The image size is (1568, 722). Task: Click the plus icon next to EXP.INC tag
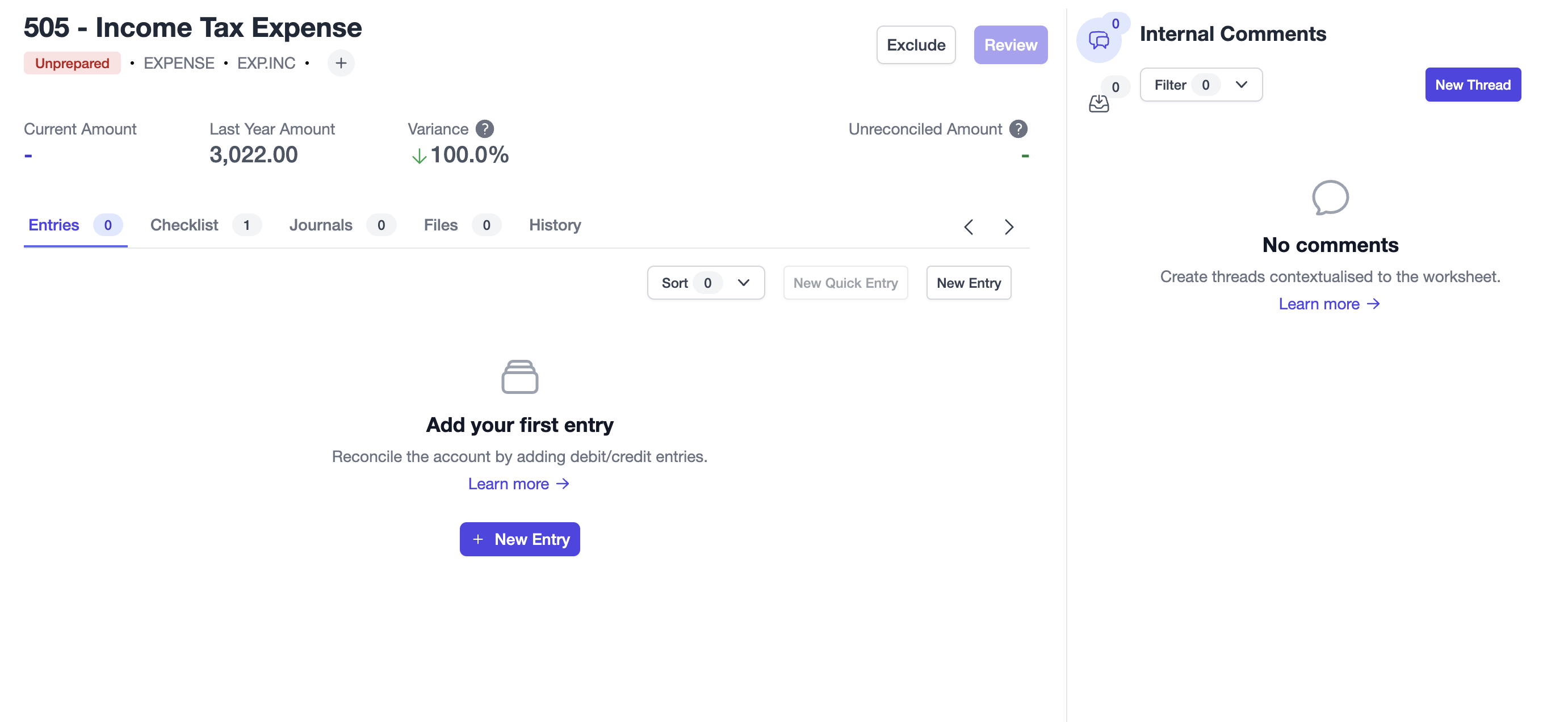340,62
